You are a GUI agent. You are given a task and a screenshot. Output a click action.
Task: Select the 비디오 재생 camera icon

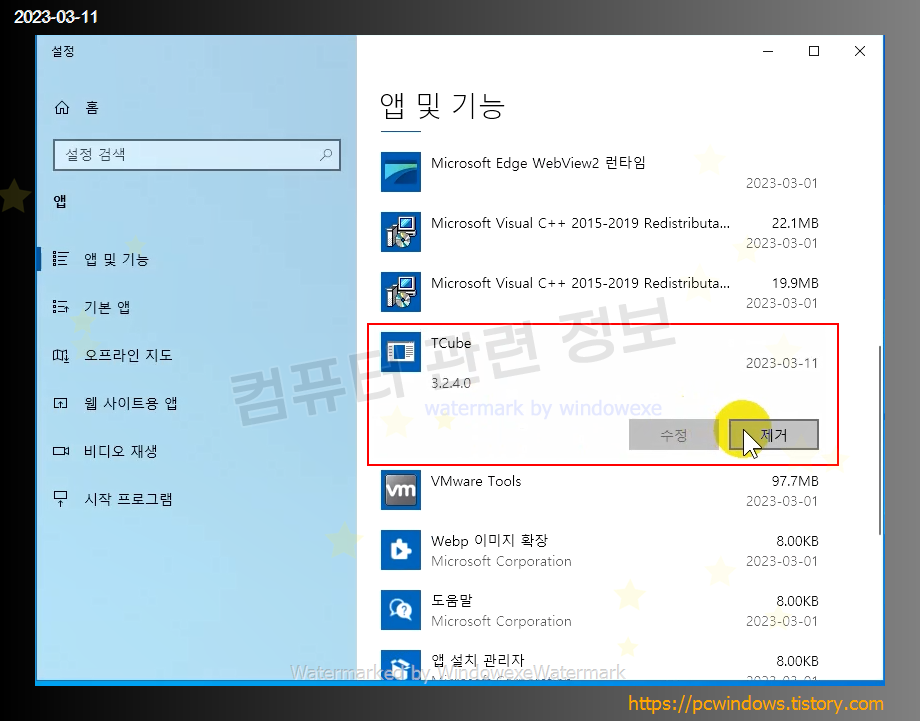tap(61, 451)
